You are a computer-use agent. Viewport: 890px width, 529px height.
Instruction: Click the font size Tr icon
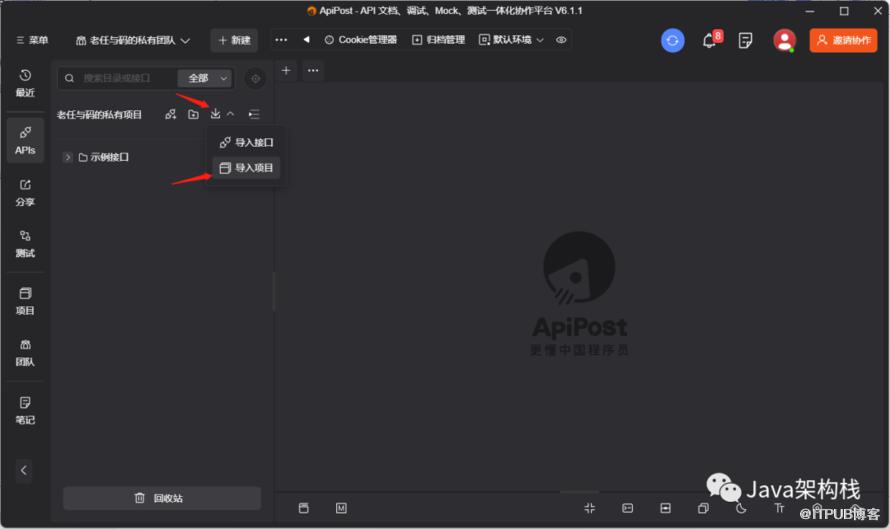[x=779, y=508]
